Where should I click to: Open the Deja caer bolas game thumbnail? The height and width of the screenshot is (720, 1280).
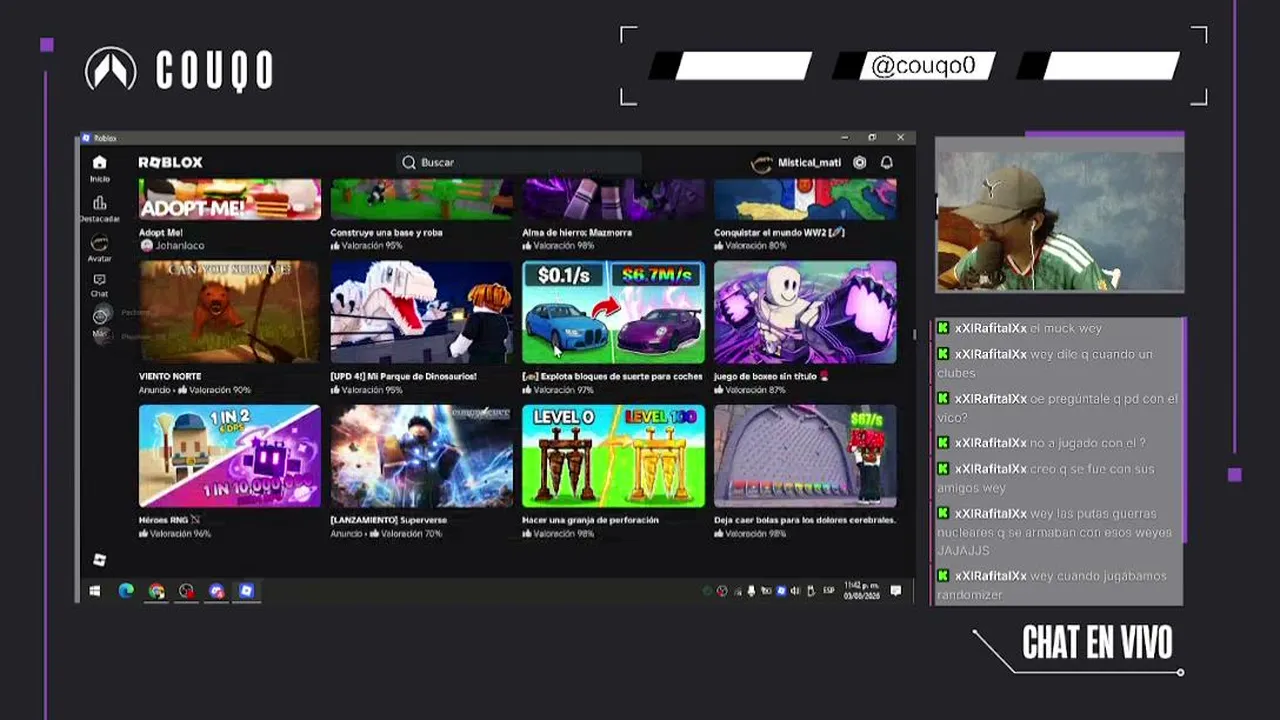click(x=805, y=456)
